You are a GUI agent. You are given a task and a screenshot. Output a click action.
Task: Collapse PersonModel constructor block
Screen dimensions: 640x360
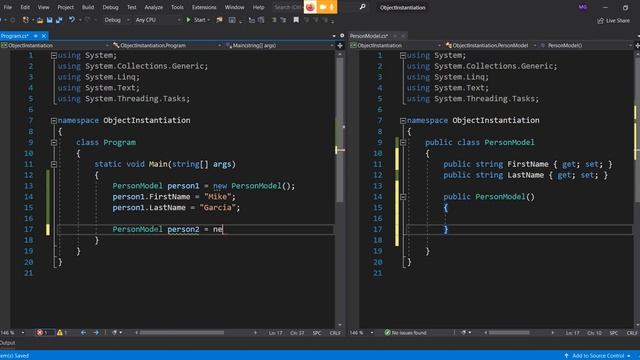tap(402, 197)
